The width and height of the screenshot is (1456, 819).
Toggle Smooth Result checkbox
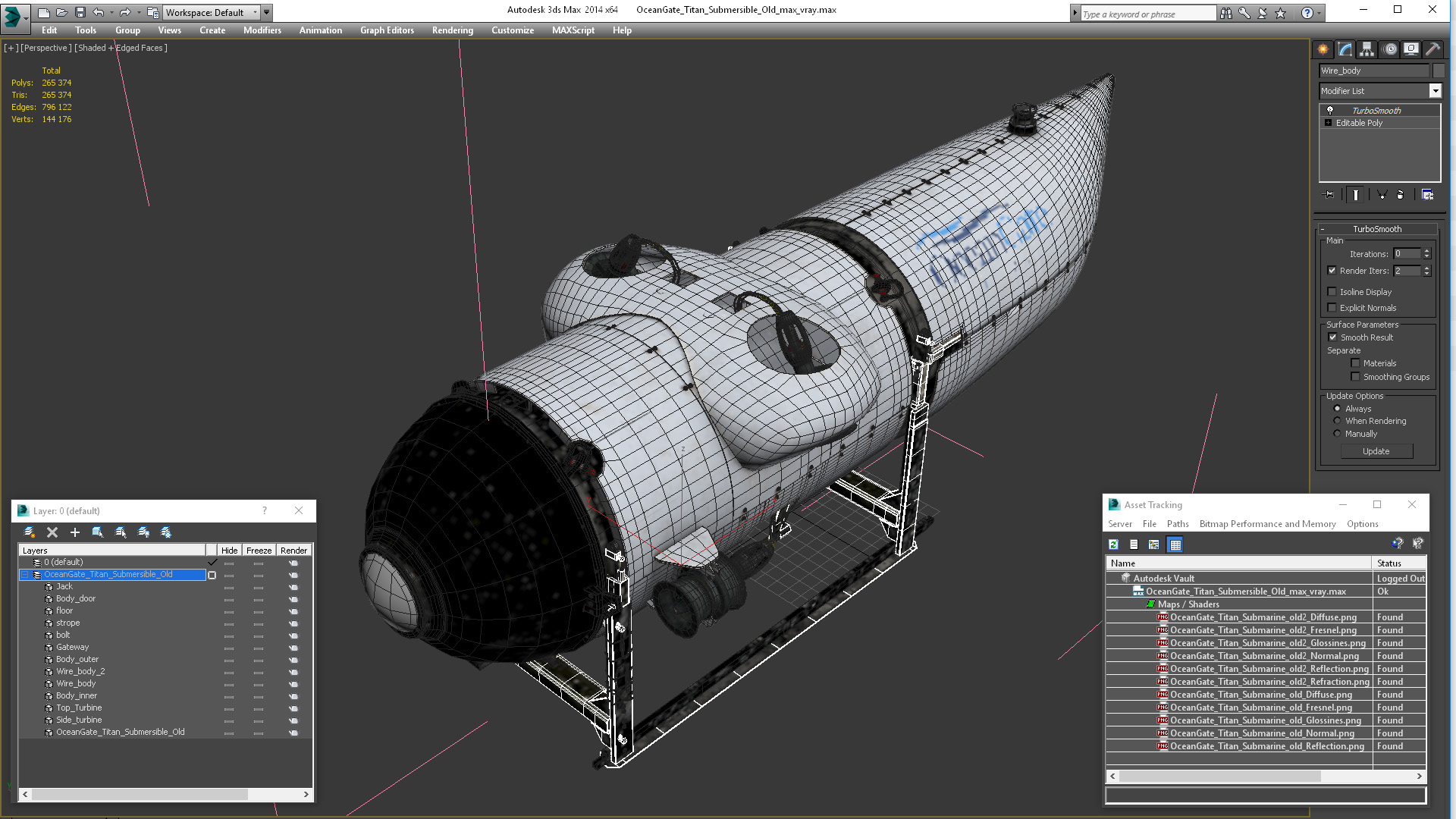click(1332, 337)
